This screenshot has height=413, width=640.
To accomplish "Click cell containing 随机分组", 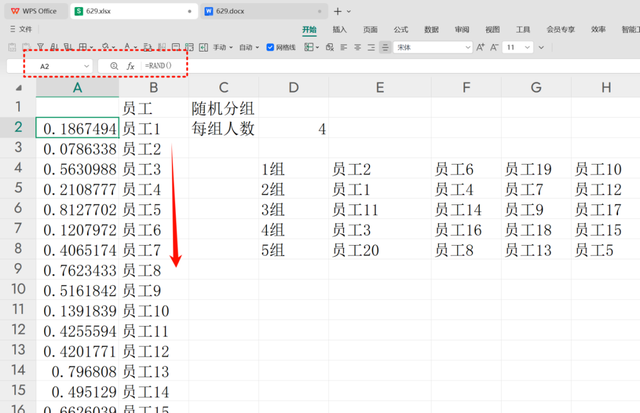I will [223, 108].
